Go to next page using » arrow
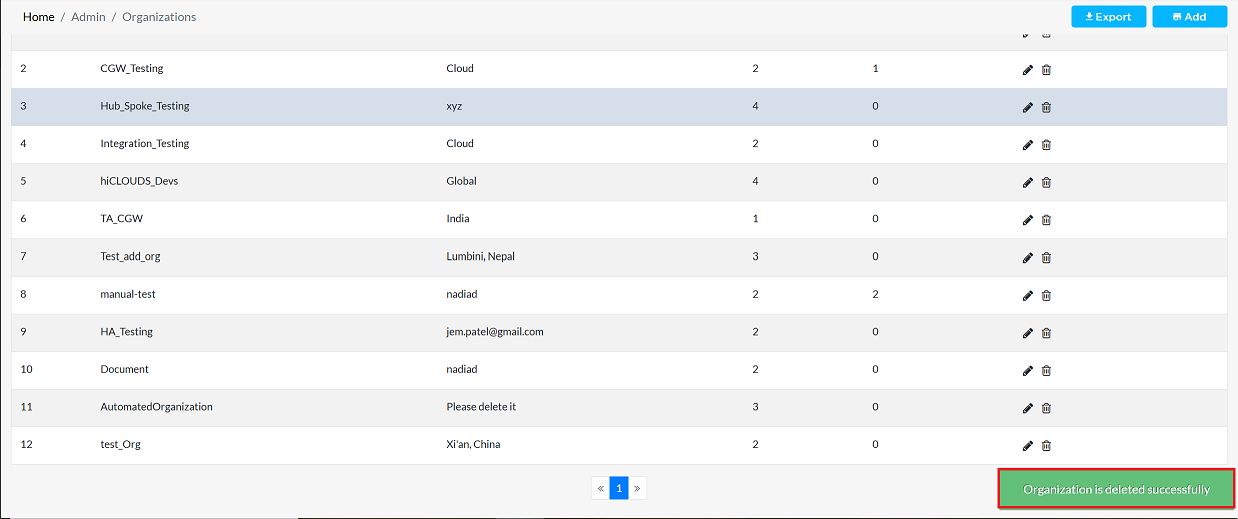The image size is (1238, 519). tap(637, 488)
